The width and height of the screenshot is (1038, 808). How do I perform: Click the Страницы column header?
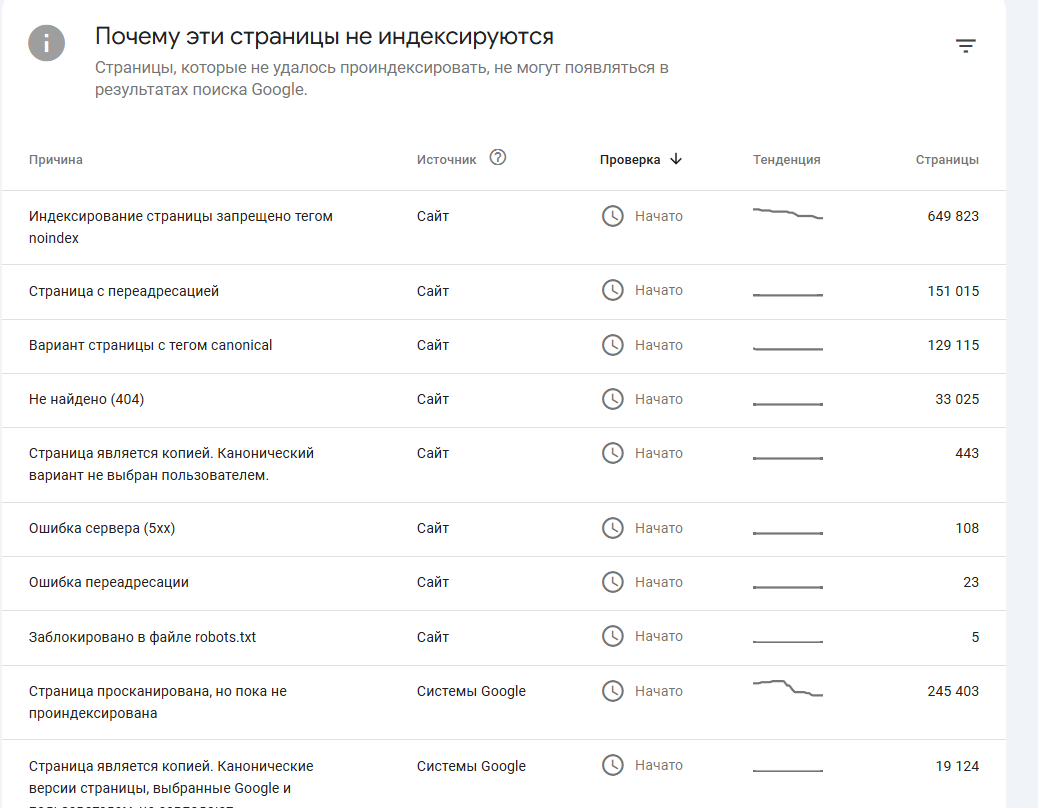coord(947,160)
